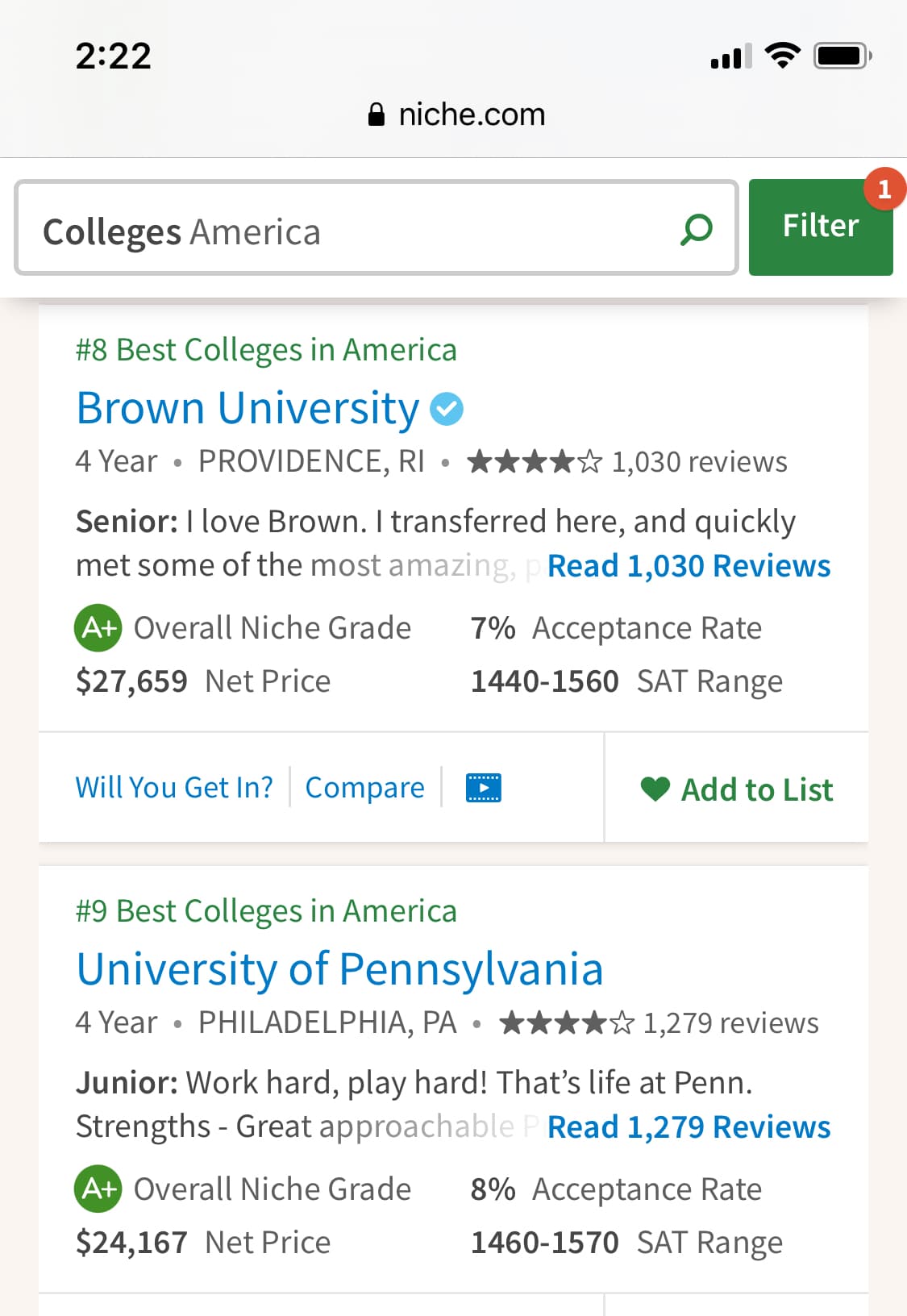Read 1,030 Reviews for Brown
The height and width of the screenshot is (1316, 907).
[x=689, y=566]
